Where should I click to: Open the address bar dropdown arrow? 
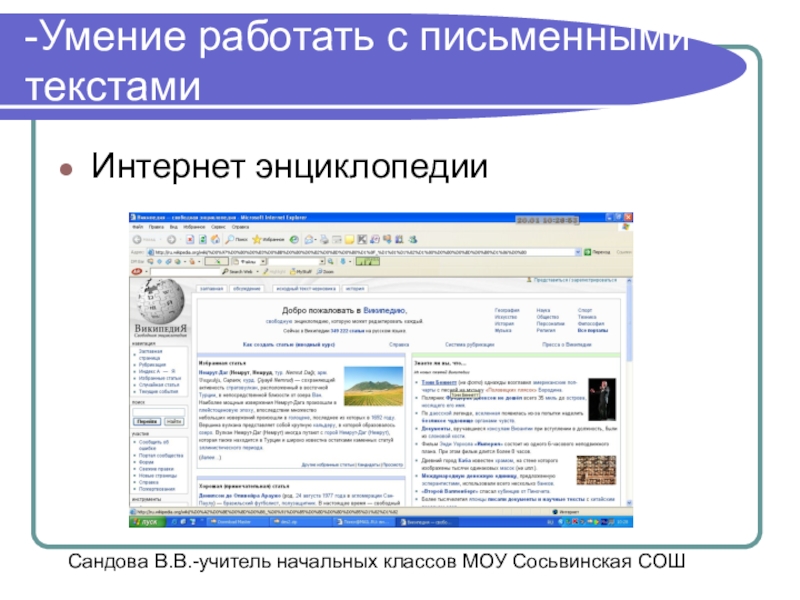pyautogui.click(x=578, y=252)
